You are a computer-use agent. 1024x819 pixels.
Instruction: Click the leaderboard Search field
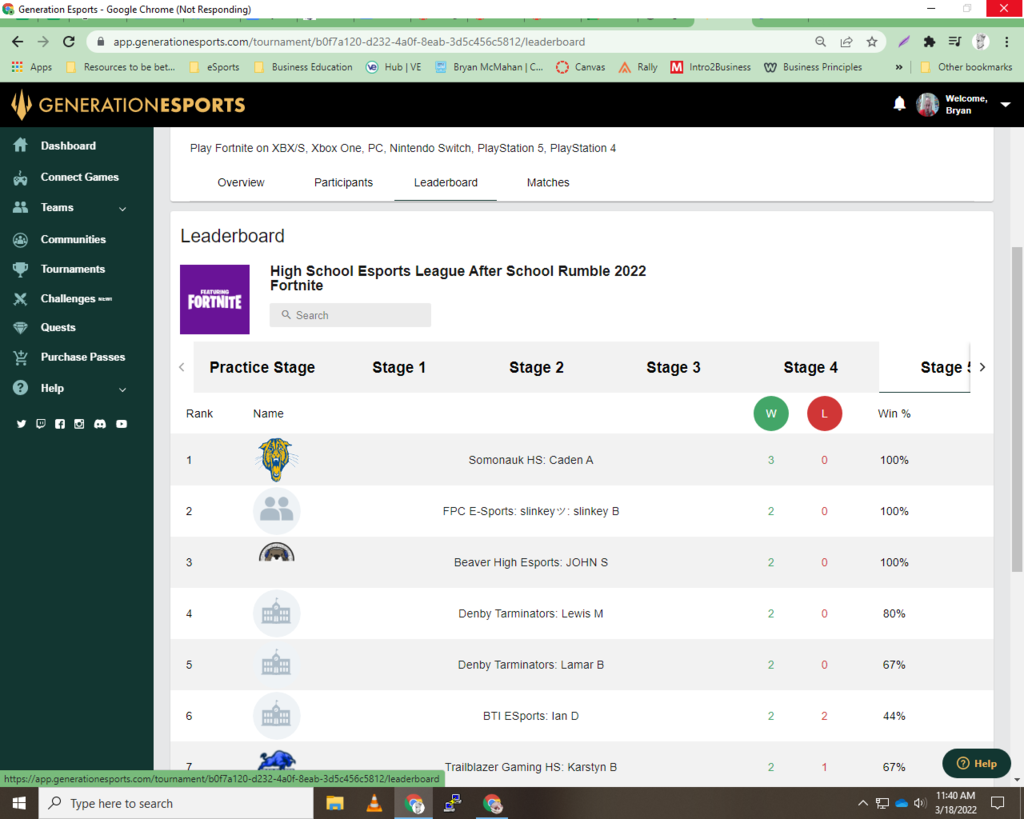click(x=350, y=315)
